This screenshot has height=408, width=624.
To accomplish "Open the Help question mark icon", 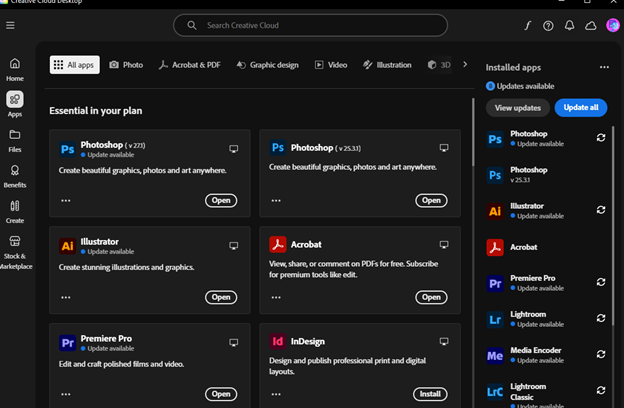I will [548, 25].
